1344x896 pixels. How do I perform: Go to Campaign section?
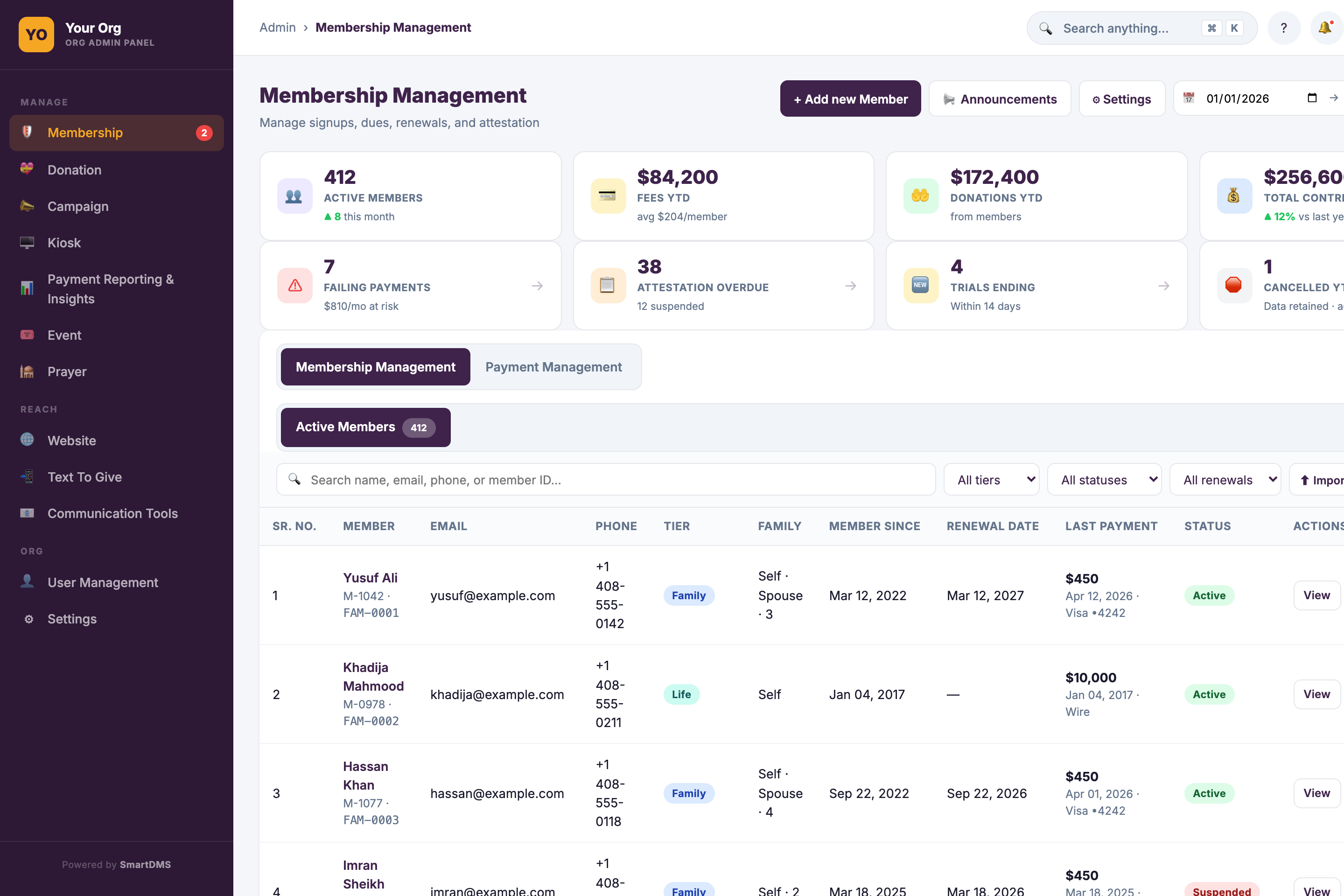pos(117,206)
